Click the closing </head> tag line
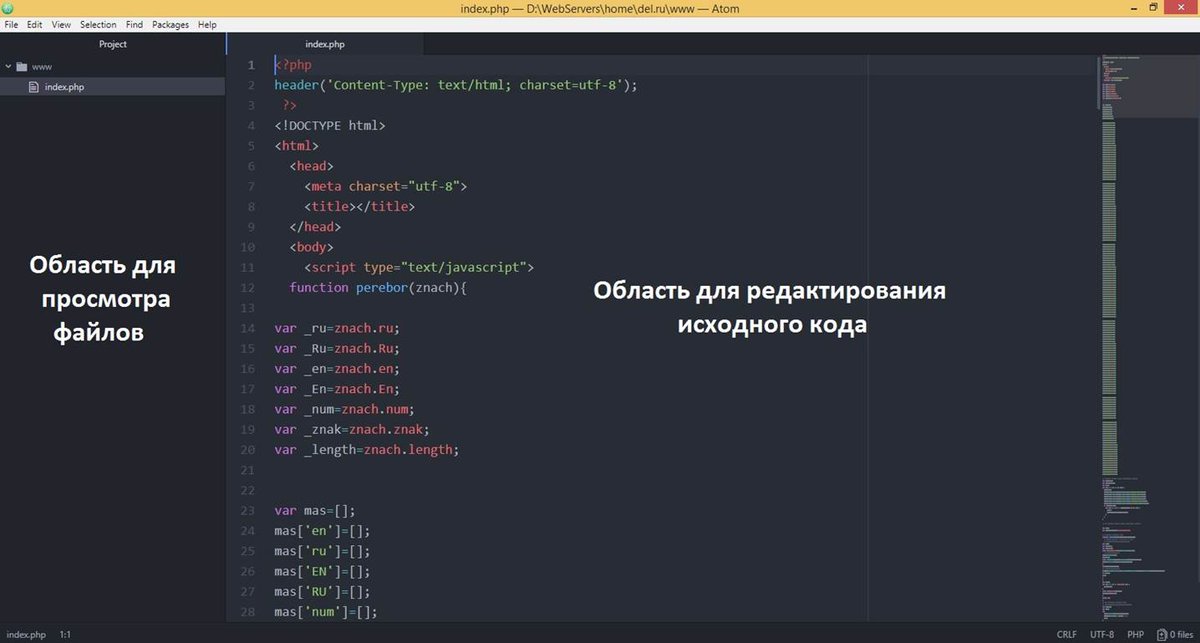1200x643 pixels. pyautogui.click(x=315, y=227)
